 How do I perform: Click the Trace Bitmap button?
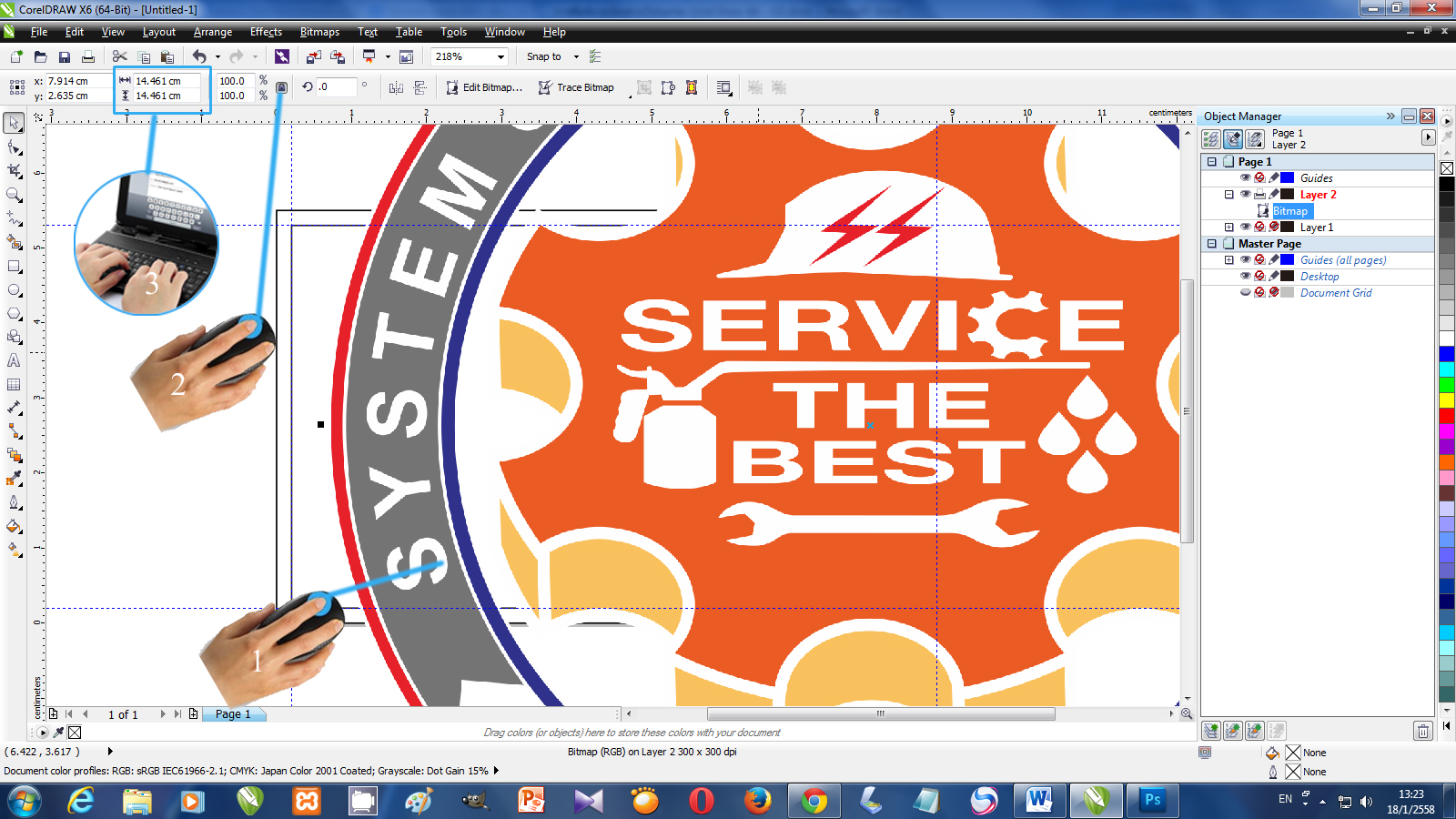click(576, 87)
